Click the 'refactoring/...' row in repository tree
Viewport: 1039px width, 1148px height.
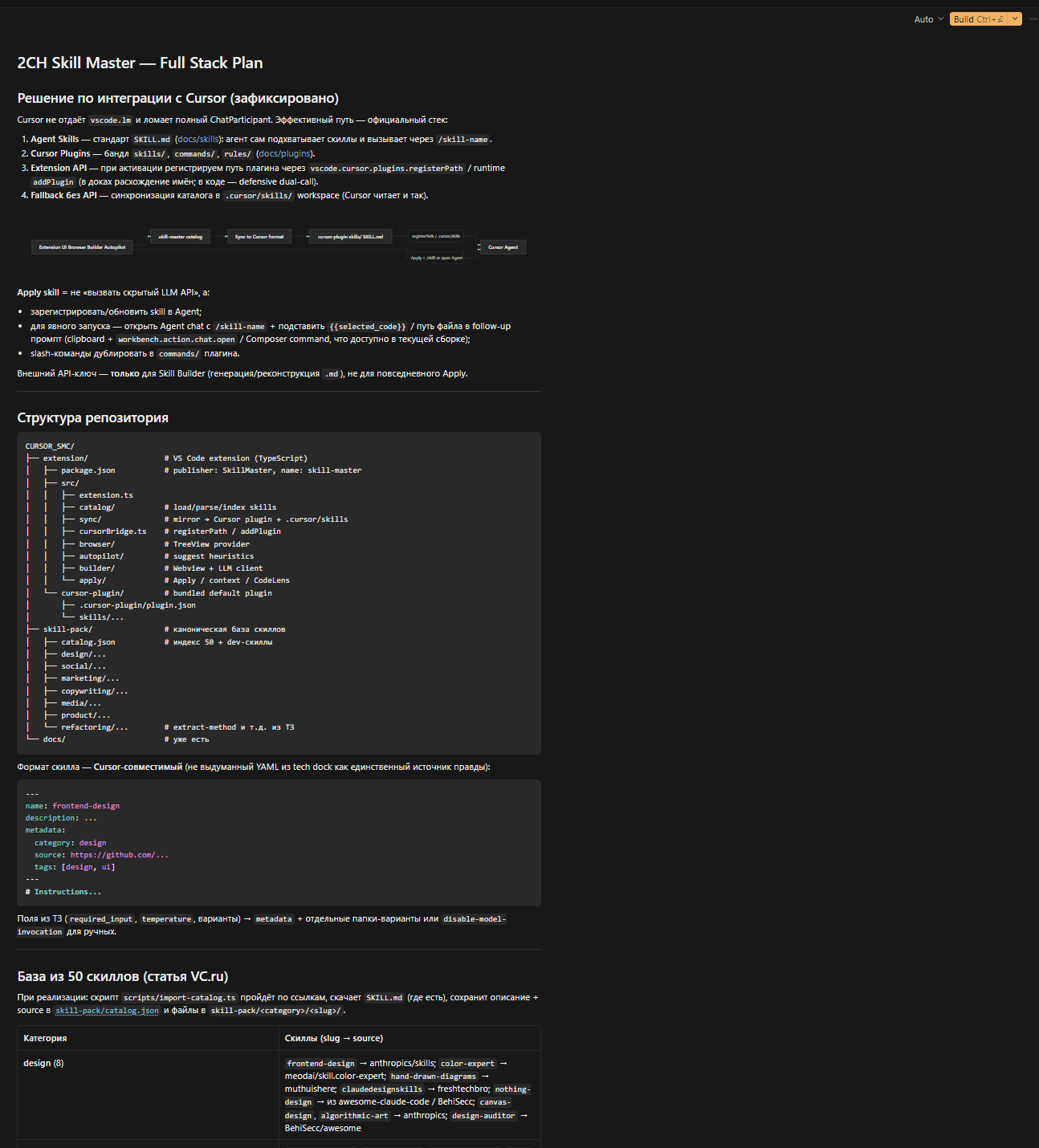point(95,727)
